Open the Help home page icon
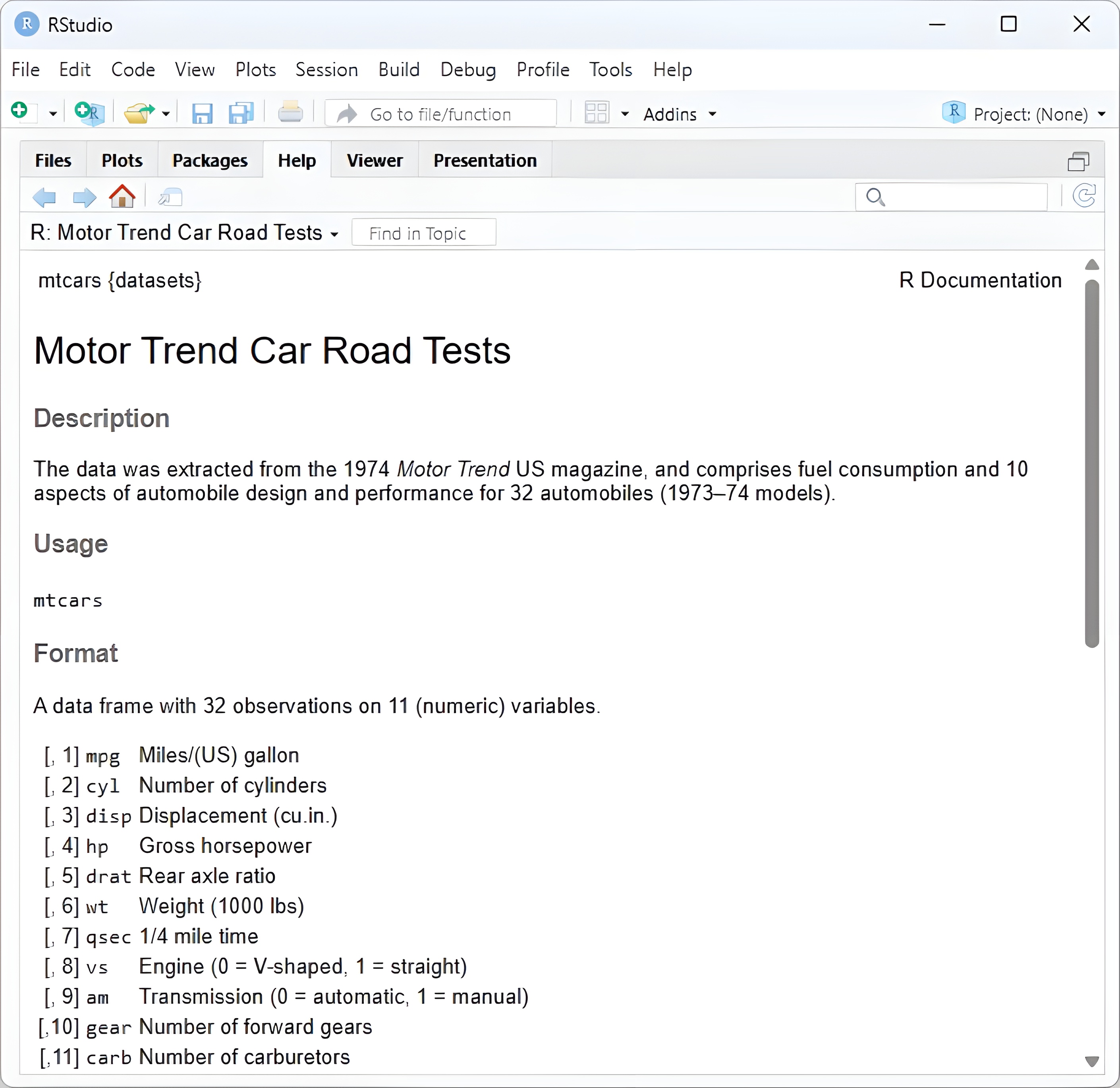Viewport: 1120px width, 1088px height. pos(122,197)
